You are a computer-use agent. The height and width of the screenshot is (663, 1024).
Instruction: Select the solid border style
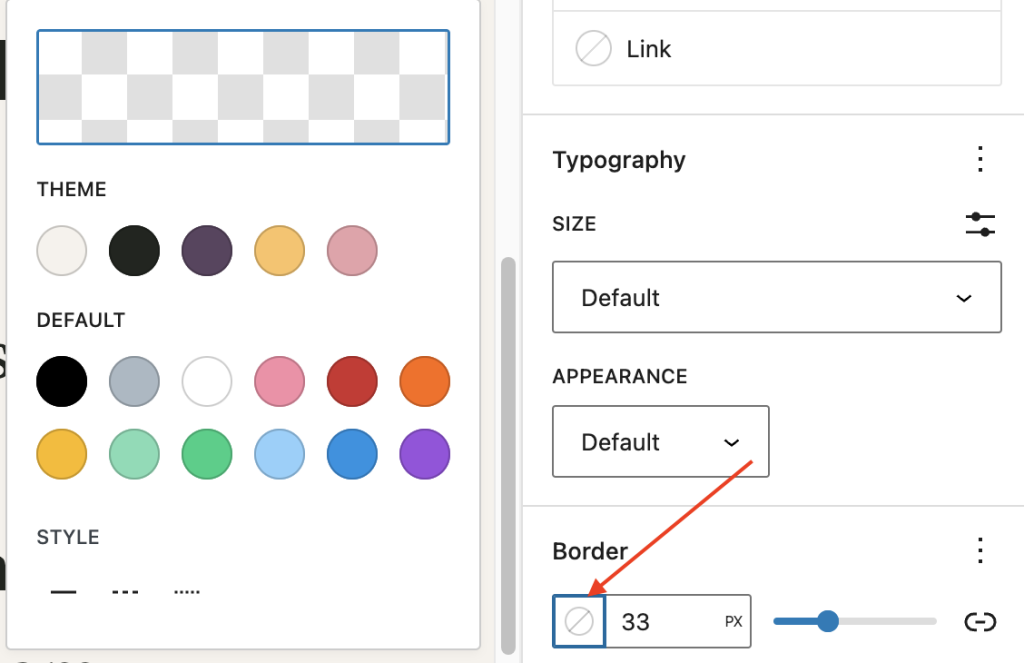coord(62,591)
